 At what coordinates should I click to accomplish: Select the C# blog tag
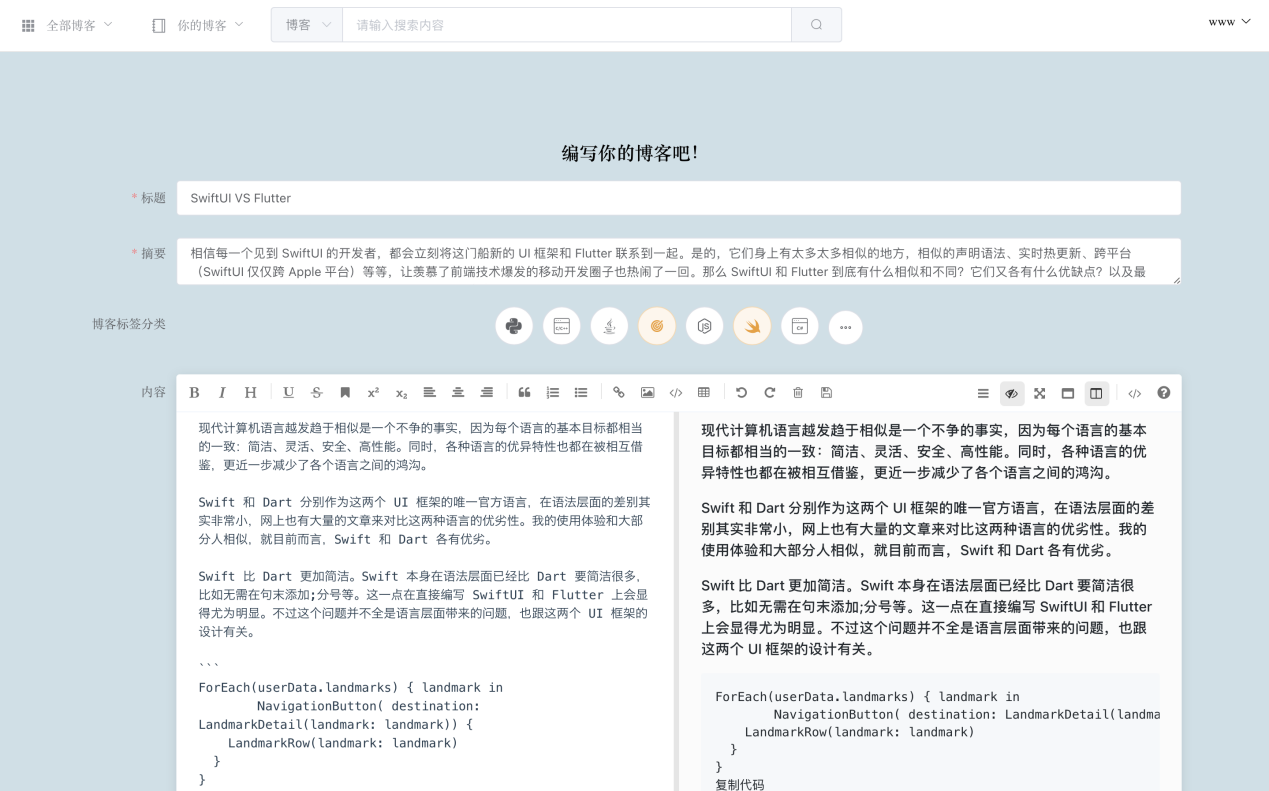[800, 326]
